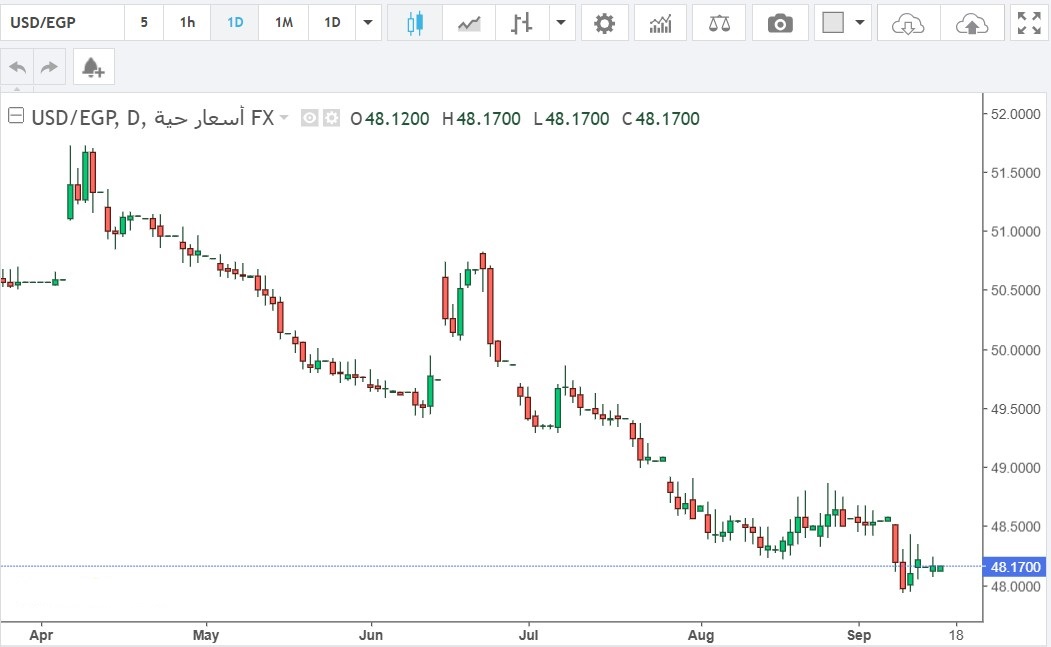Click the Jul label on time axis

(528, 635)
